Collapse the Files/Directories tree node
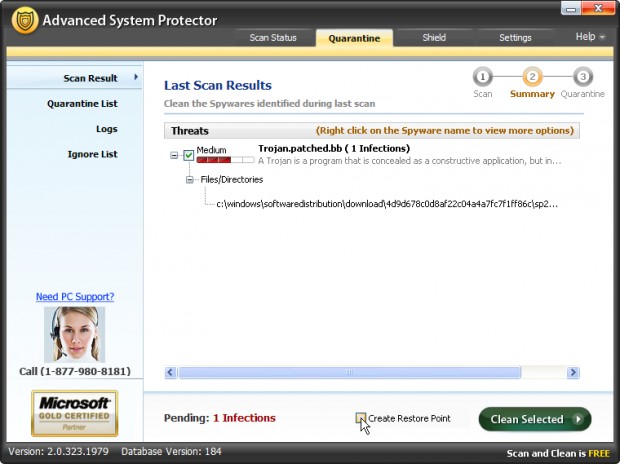The width and height of the screenshot is (620, 464). pyautogui.click(x=190, y=180)
